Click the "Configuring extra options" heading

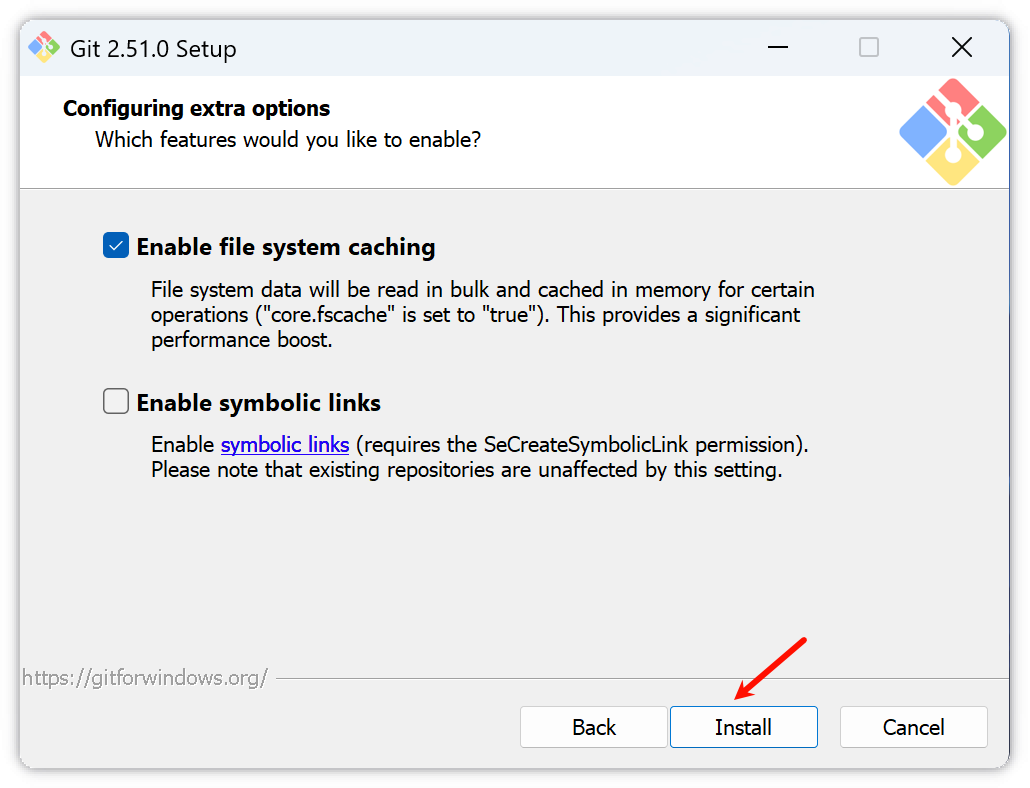point(196,108)
